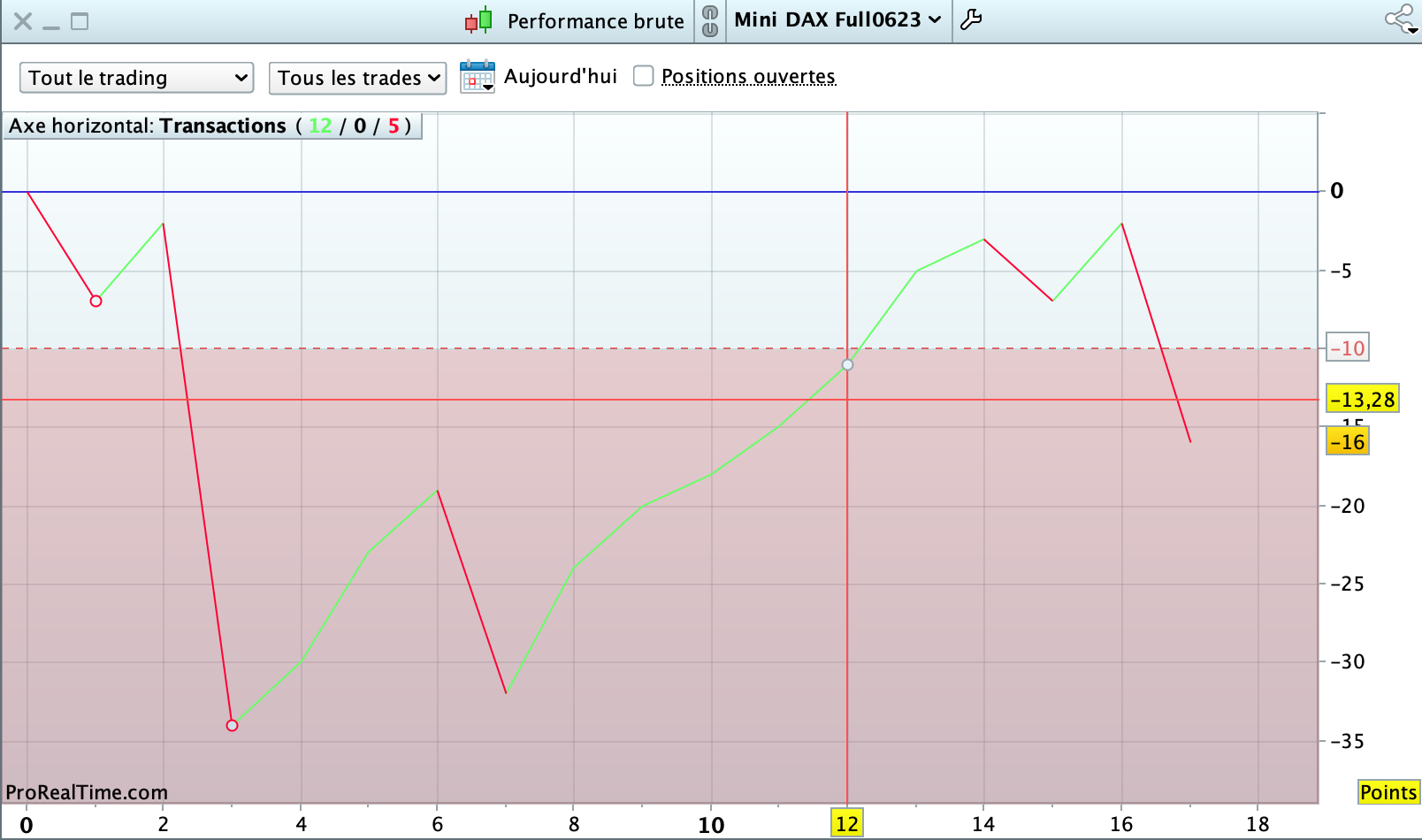
Task: Maximize the window square icon
Action: [80, 21]
